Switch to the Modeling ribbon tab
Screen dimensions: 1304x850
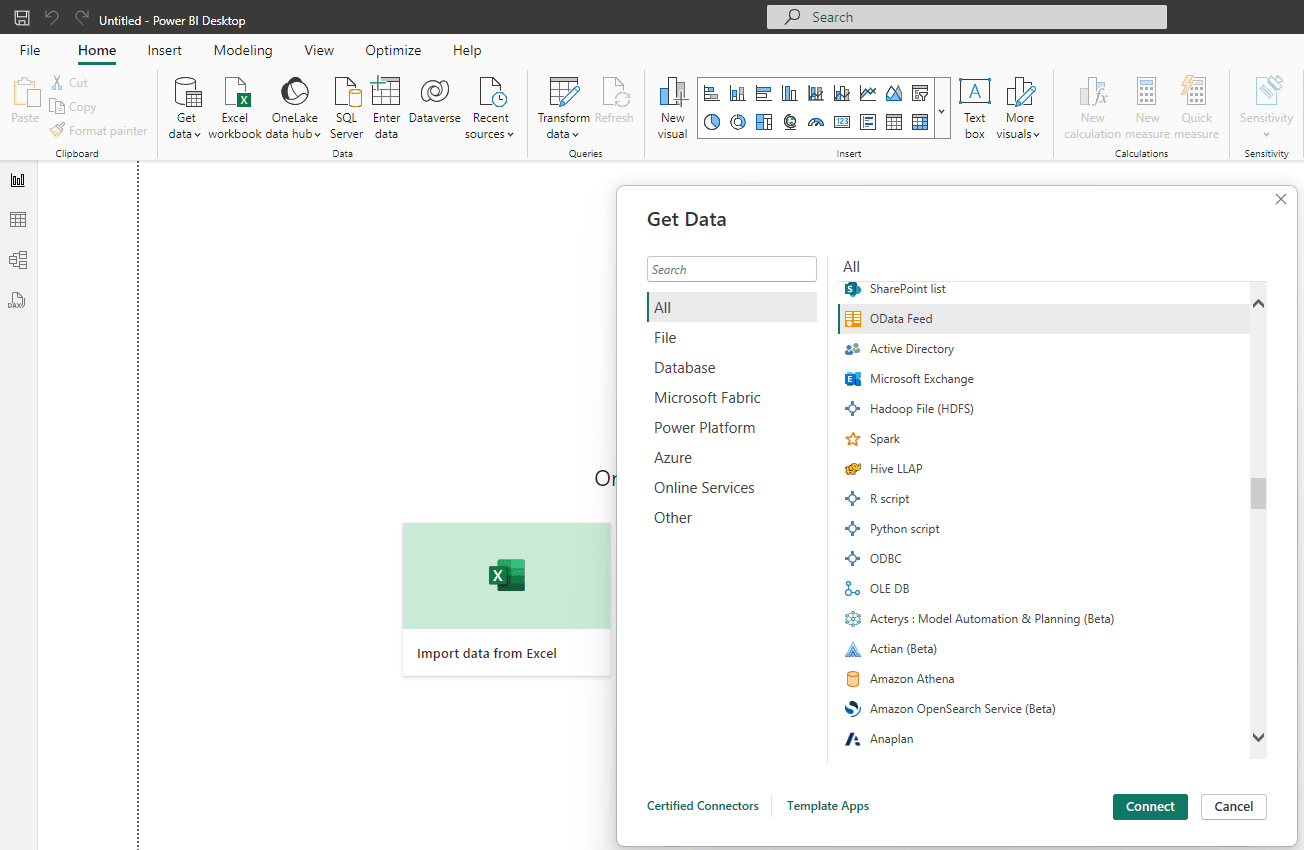coord(243,50)
